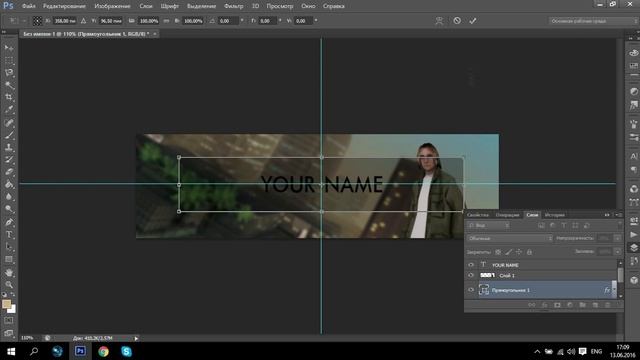Select the Dodge tool
This screenshot has width=640, height=360.
click(x=9, y=209)
